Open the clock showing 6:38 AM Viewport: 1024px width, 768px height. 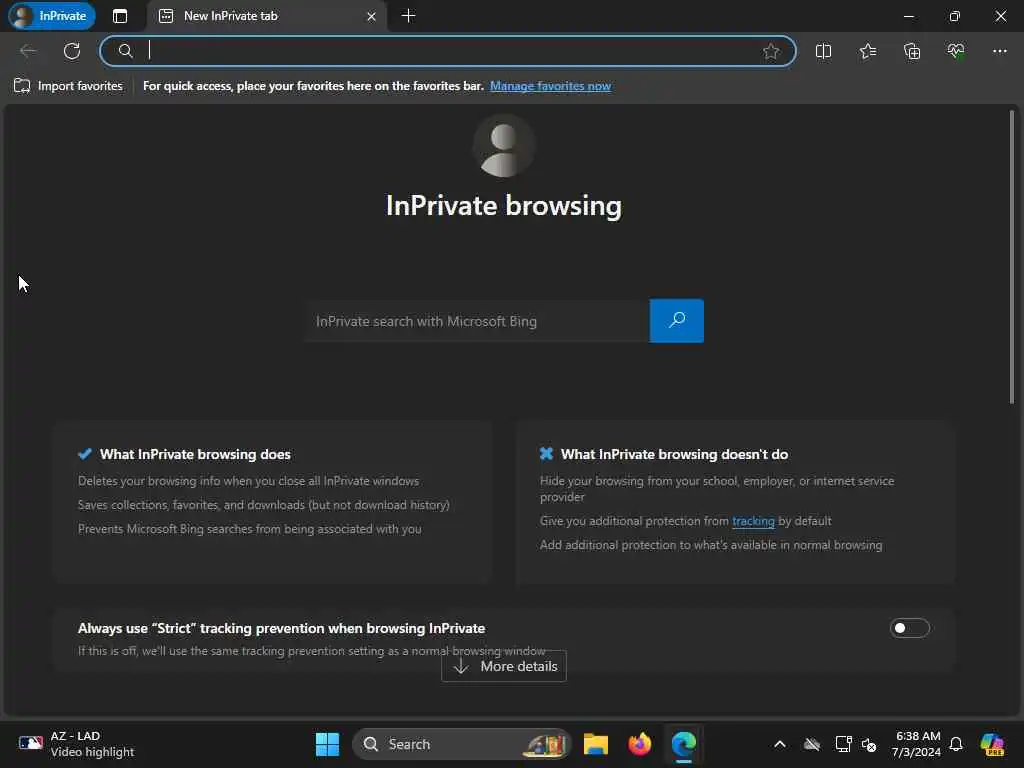point(917,744)
